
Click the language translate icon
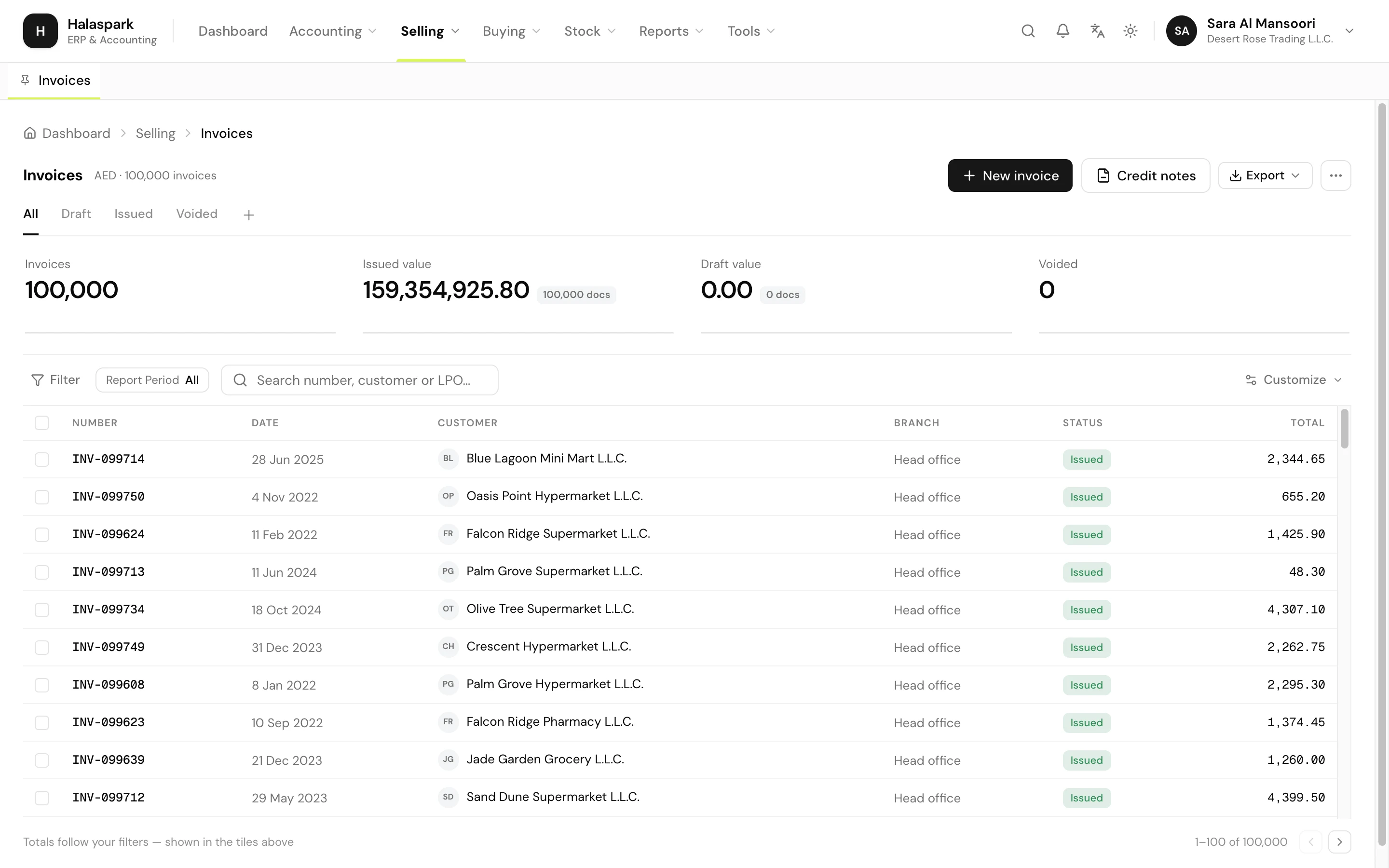pos(1097,31)
